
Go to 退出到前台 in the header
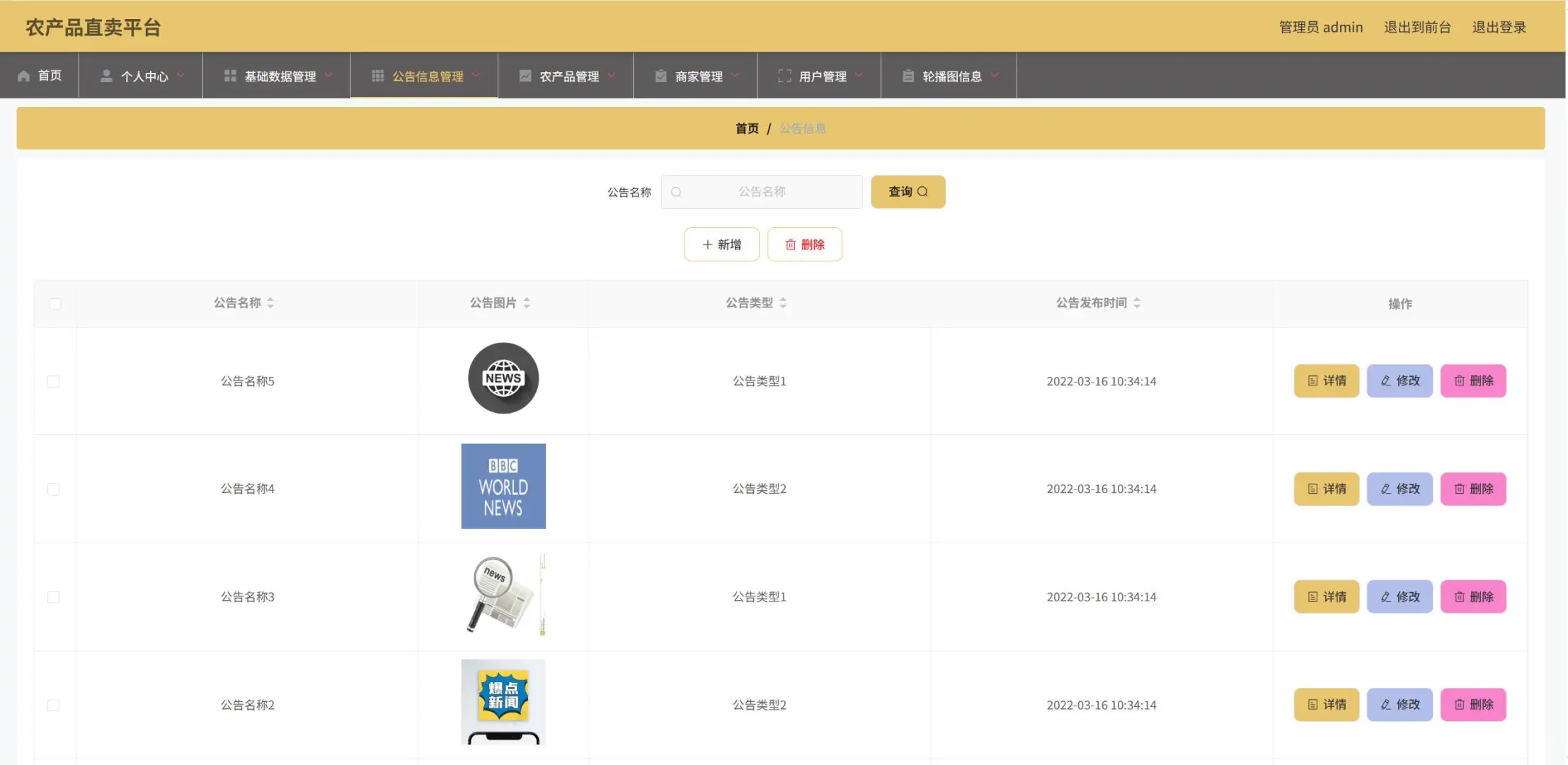(x=1417, y=27)
